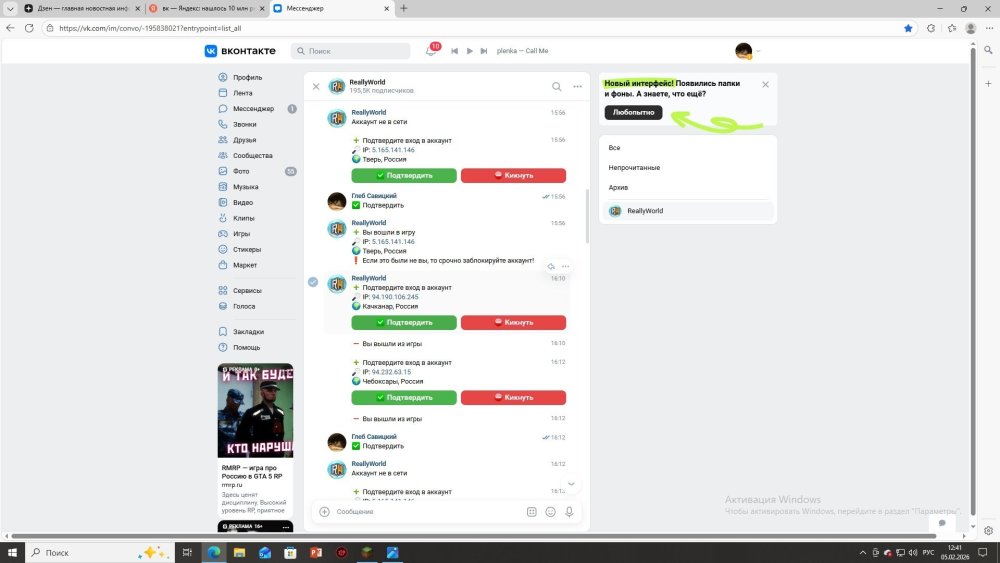1000x563 pixels.
Task: Open the IP link 5.165.141.146 under Подтвердите вход в аккаунт
Action: (393, 150)
